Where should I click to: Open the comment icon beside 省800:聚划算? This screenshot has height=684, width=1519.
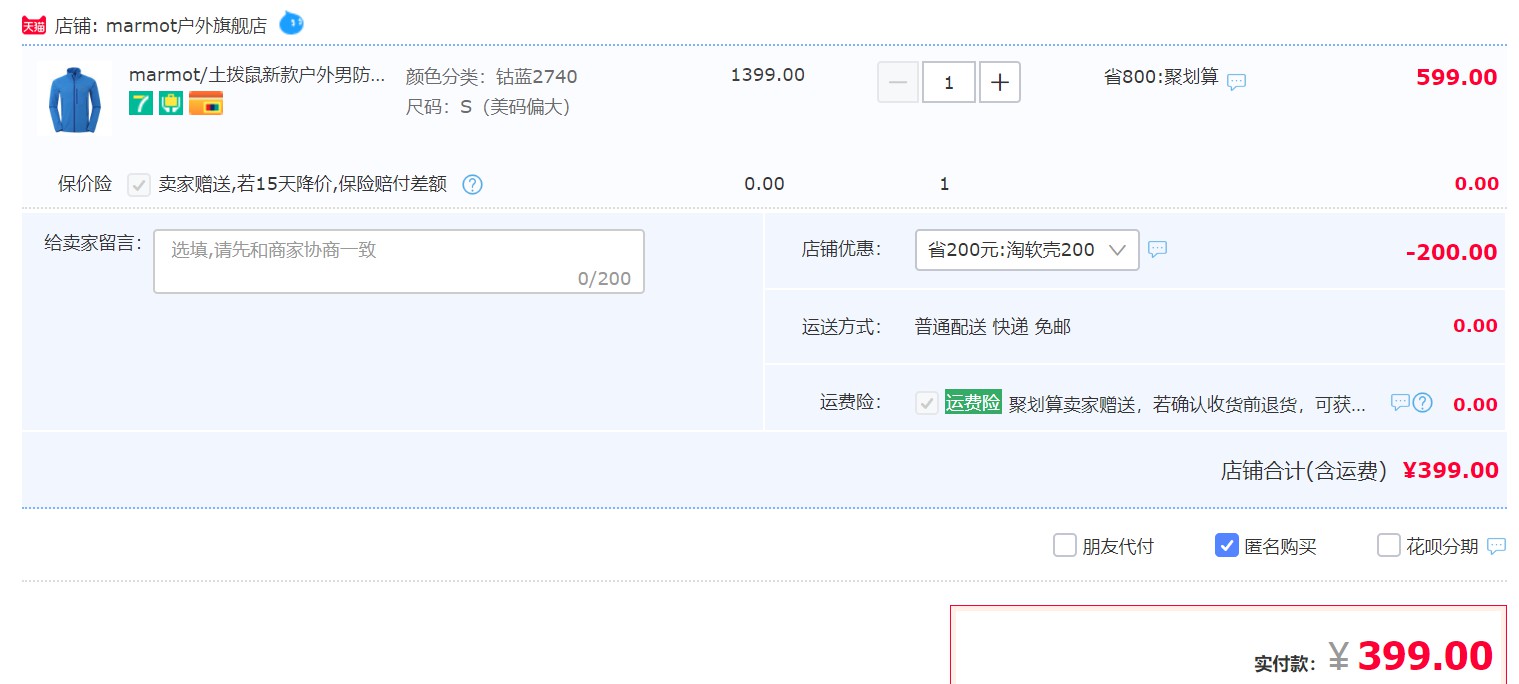point(1237,82)
